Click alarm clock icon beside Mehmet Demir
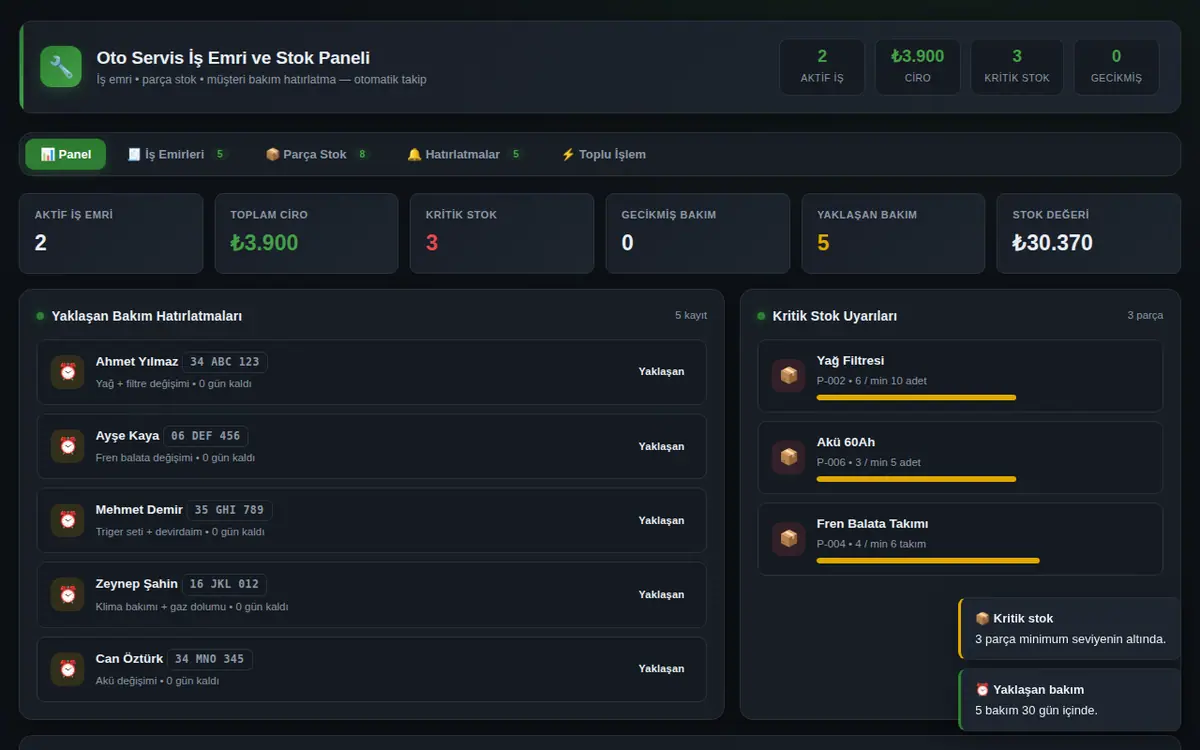Screen dimensions: 1200x750 click(x=68, y=520)
